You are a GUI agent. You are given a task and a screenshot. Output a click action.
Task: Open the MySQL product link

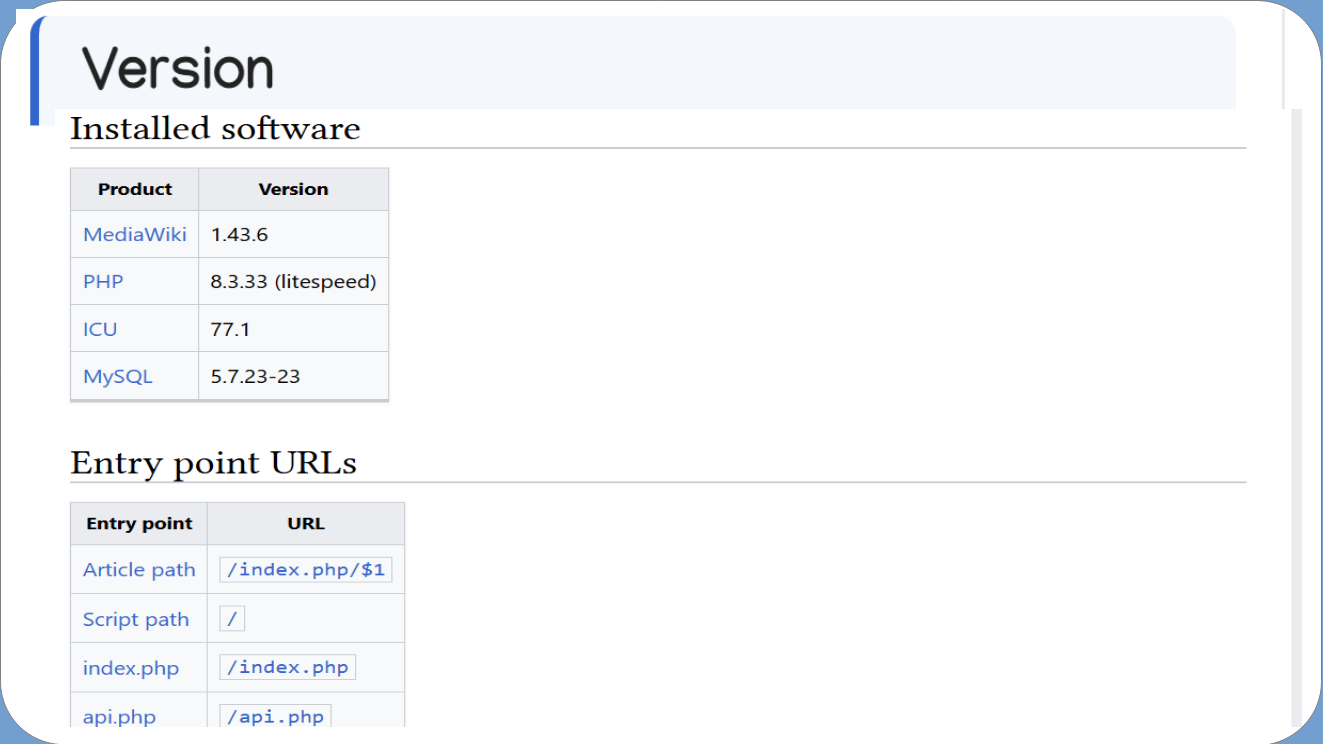tap(118, 377)
